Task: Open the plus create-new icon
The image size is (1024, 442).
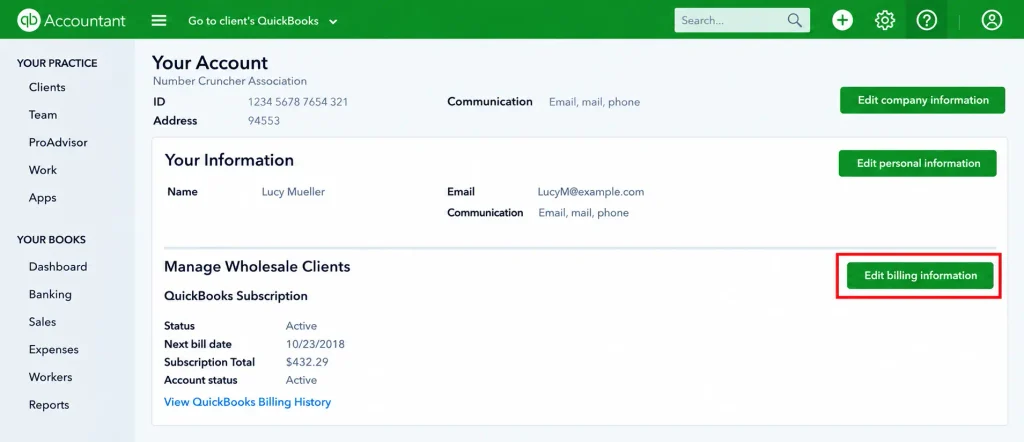Action: (842, 20)
